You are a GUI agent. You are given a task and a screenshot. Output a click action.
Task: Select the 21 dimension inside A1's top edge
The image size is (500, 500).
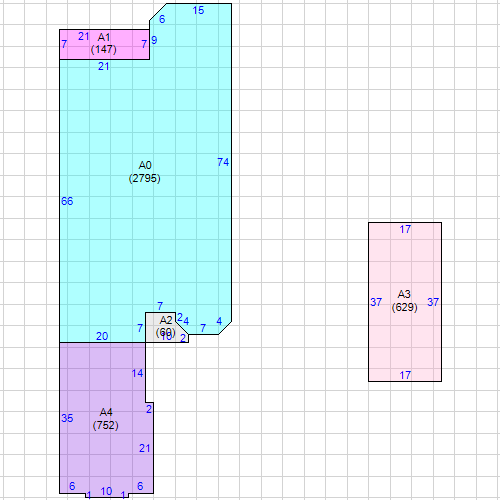pyautogui.click(x=84, y=36)
